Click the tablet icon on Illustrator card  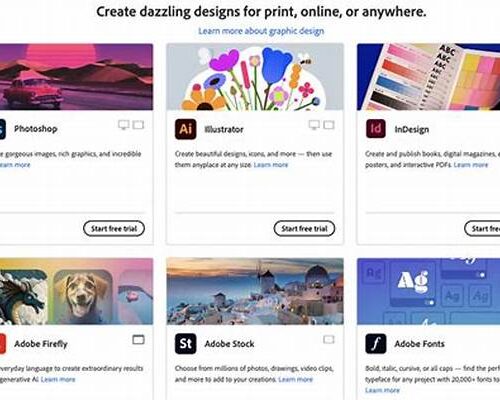point(329,125)
